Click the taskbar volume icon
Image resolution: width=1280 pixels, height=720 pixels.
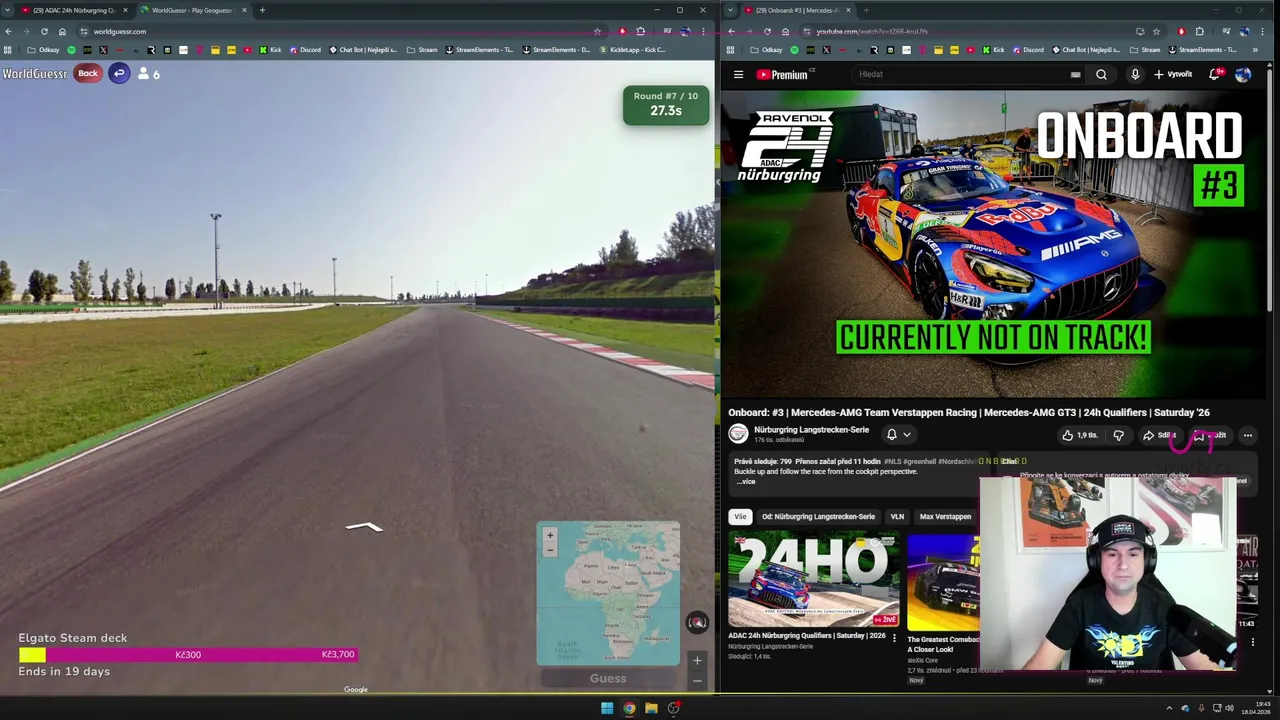1229,708
